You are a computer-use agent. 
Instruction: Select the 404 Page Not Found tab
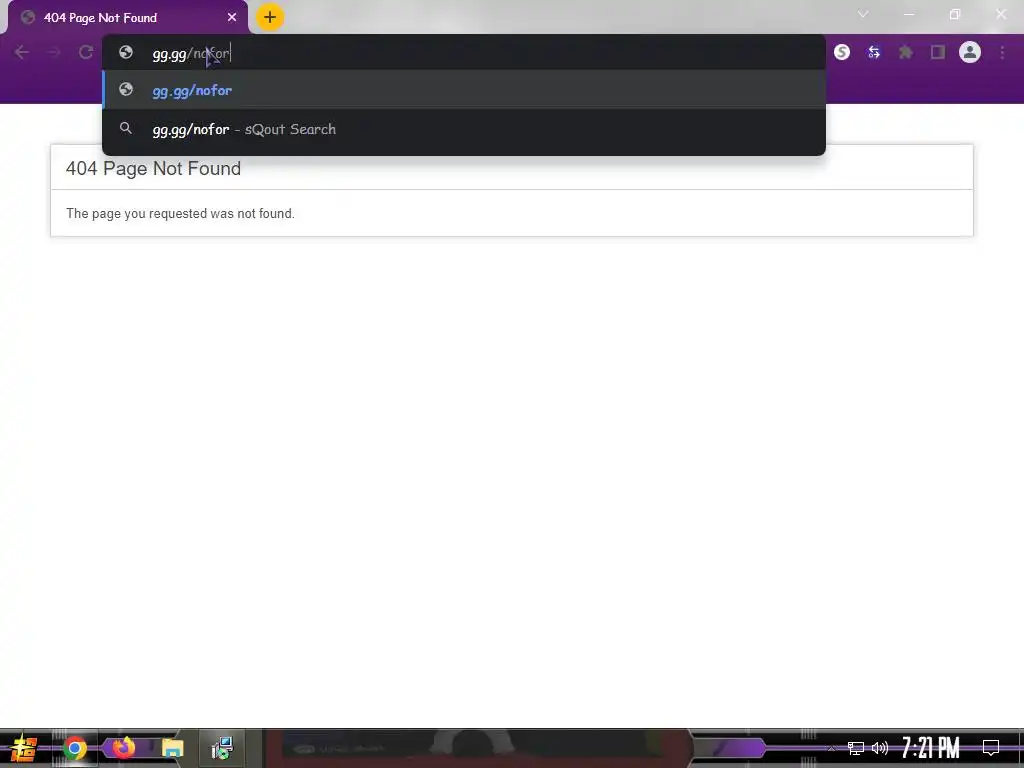[x=127, y=18]
